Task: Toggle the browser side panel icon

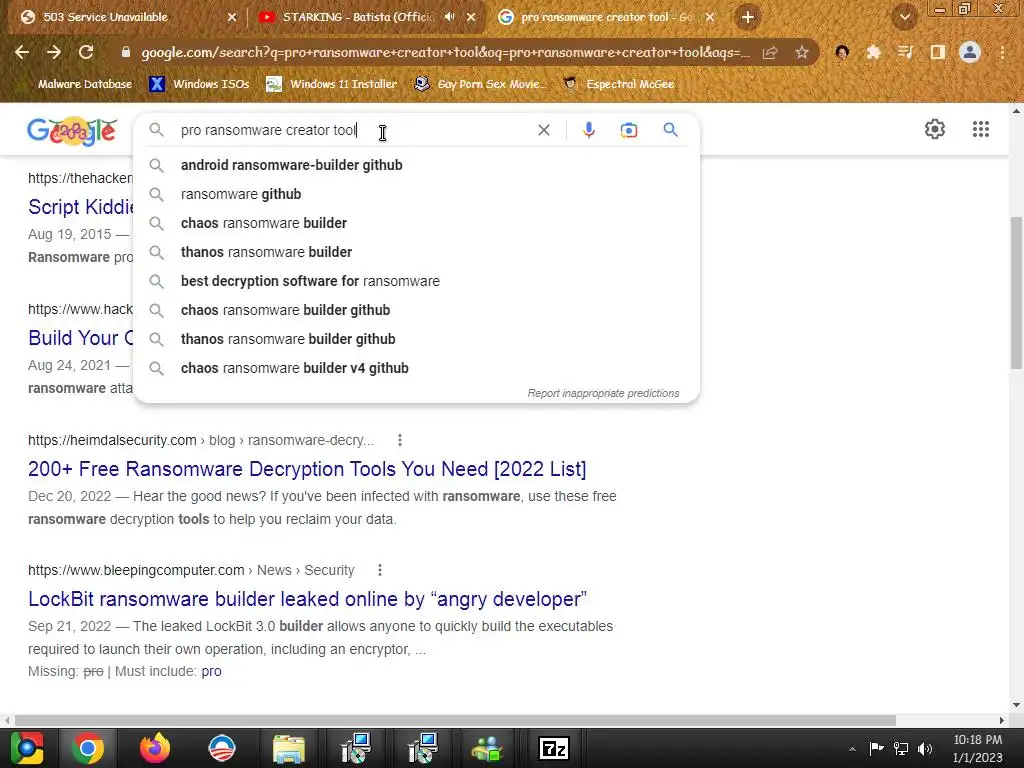Action: [x=938, y=52]
